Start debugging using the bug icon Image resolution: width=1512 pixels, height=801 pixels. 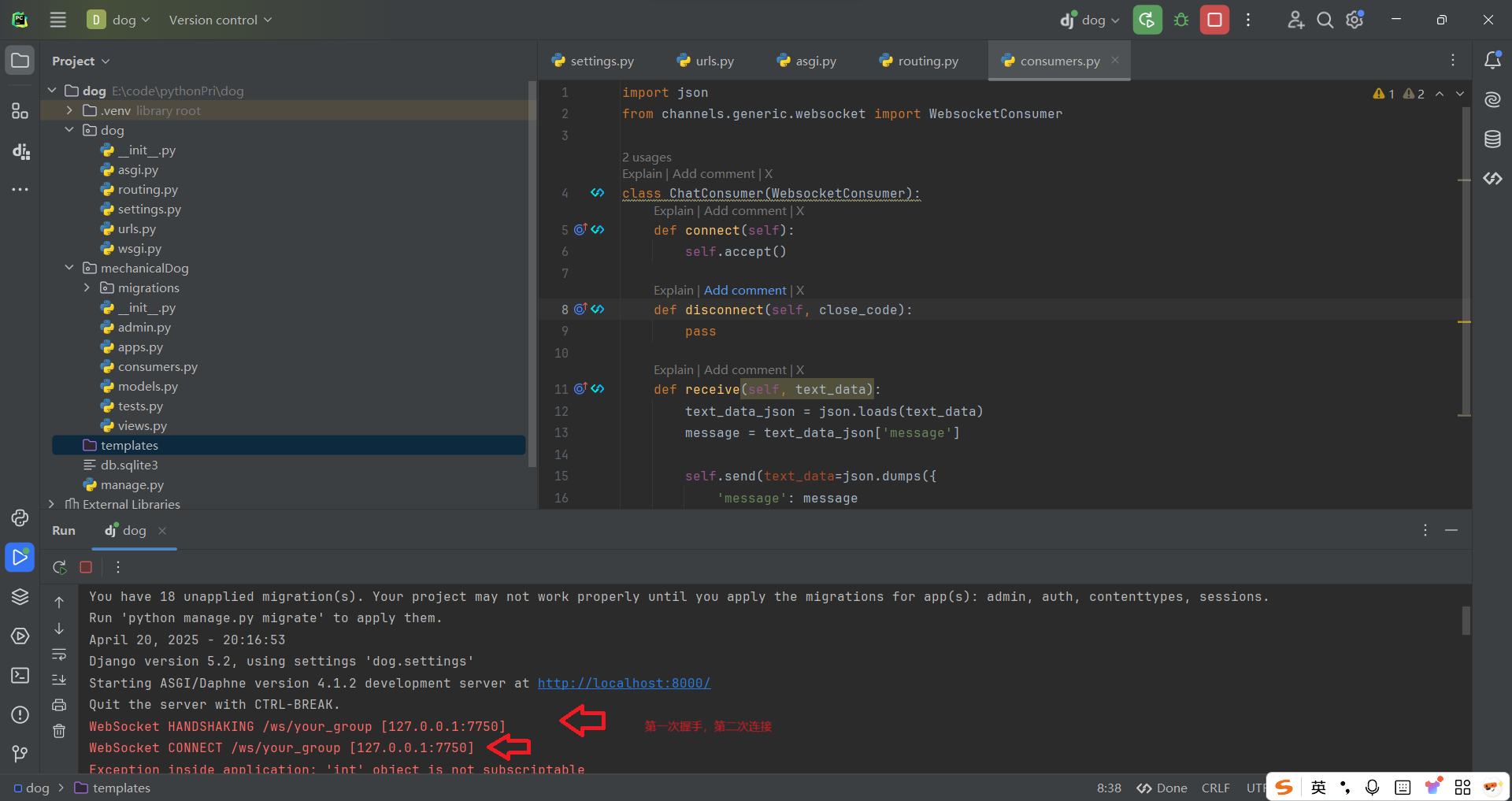(x=1180, y=20)
